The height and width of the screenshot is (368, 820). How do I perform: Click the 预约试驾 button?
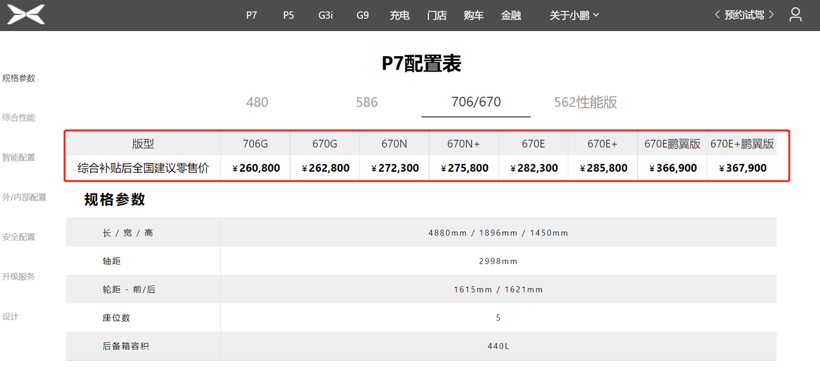(x=744, y=15)
